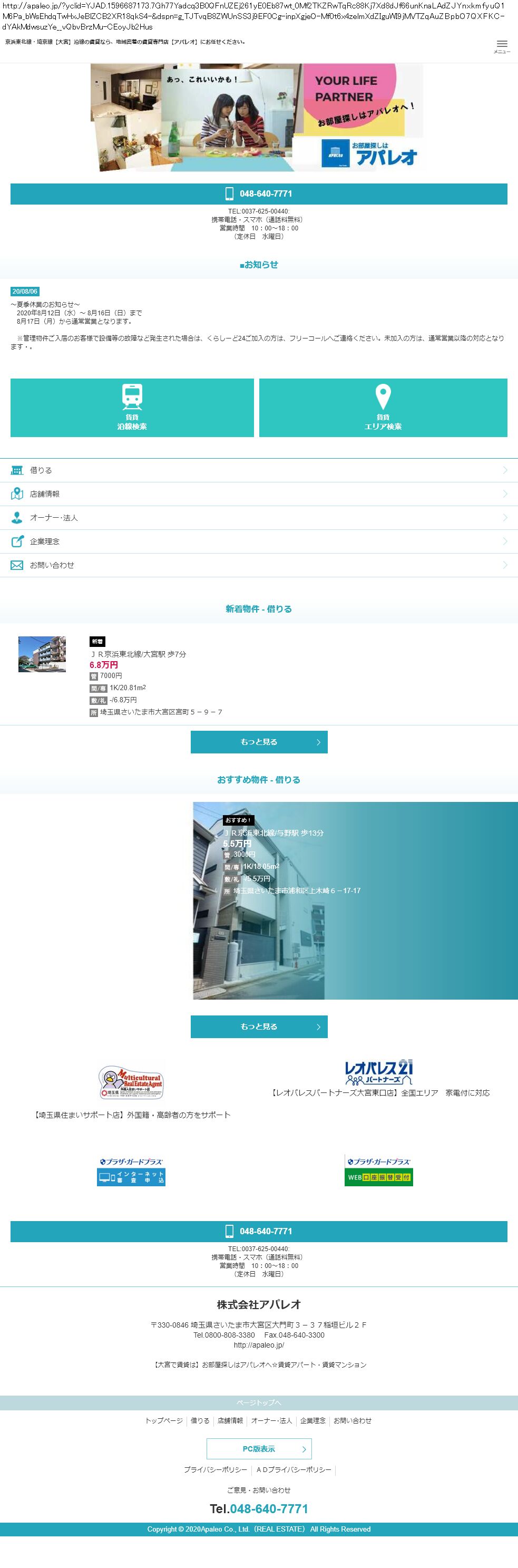
Task: Click the building icon next to 借りる
Action: click(17, 470)
